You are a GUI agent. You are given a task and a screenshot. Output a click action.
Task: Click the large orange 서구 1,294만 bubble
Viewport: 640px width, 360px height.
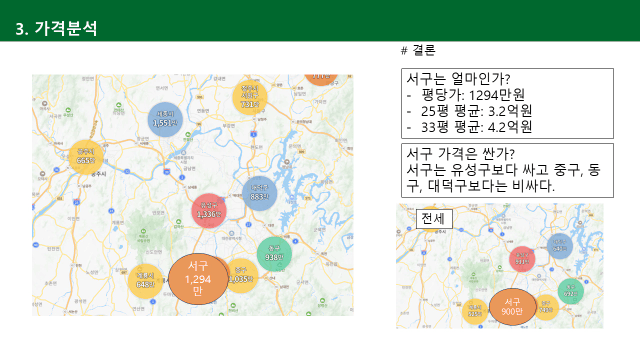tap(198, 279)
